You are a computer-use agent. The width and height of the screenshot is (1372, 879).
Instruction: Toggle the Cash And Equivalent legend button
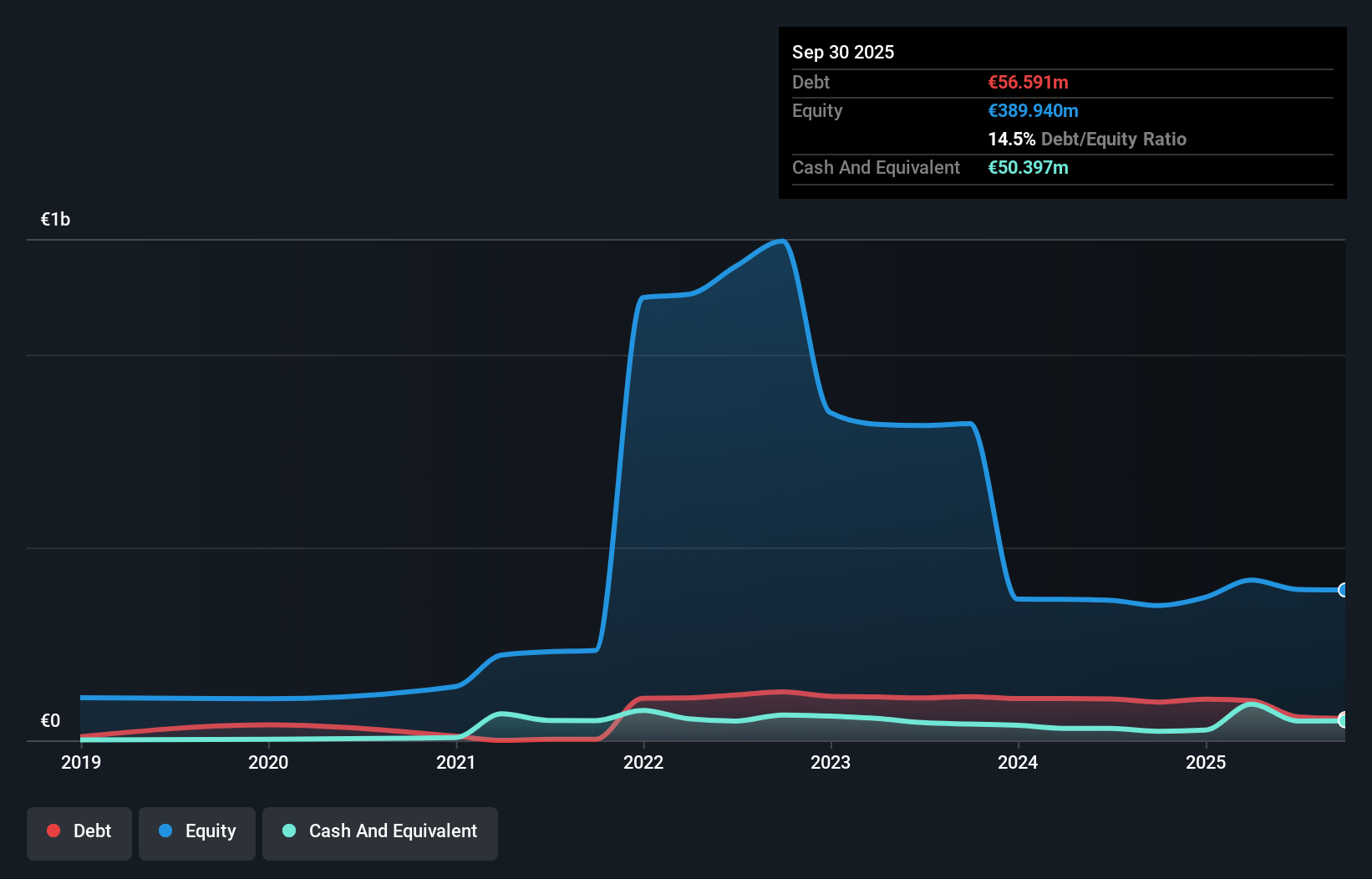pos(380,833)
